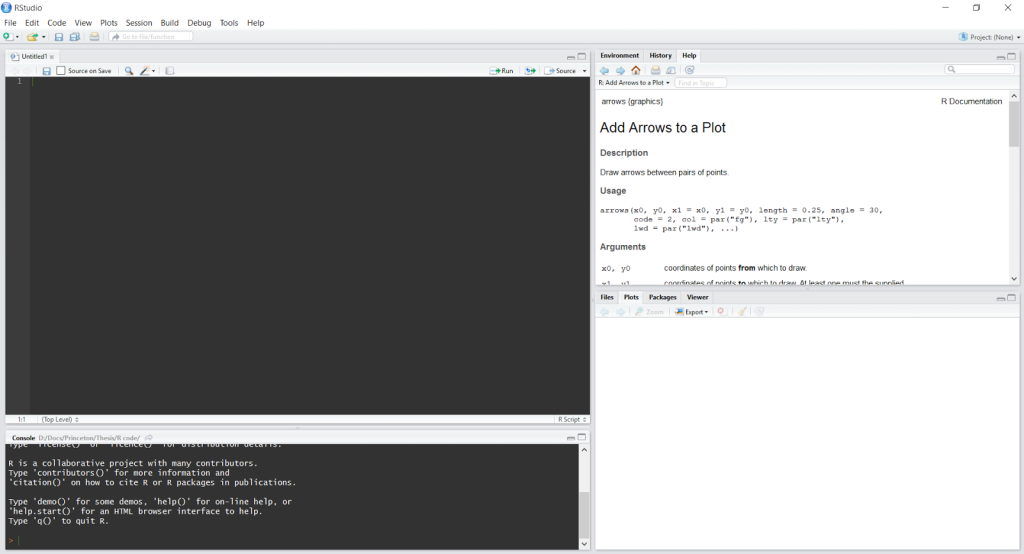
Task: Go back in Help pane history
Action: pos(604,71)
